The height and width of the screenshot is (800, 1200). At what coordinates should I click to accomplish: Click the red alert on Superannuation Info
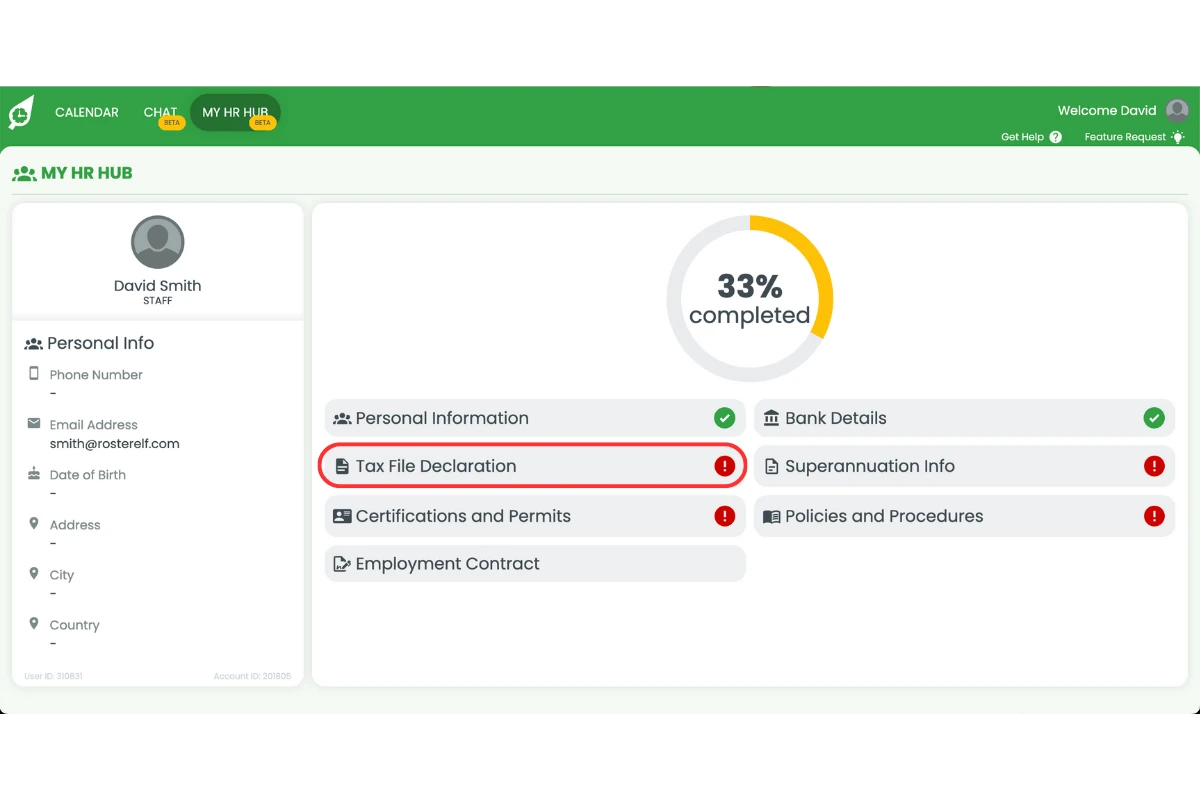(1154, 466)
